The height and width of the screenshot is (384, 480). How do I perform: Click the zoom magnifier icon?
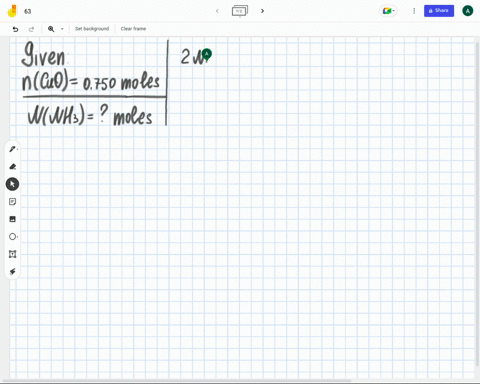click(x=51, y=29)
